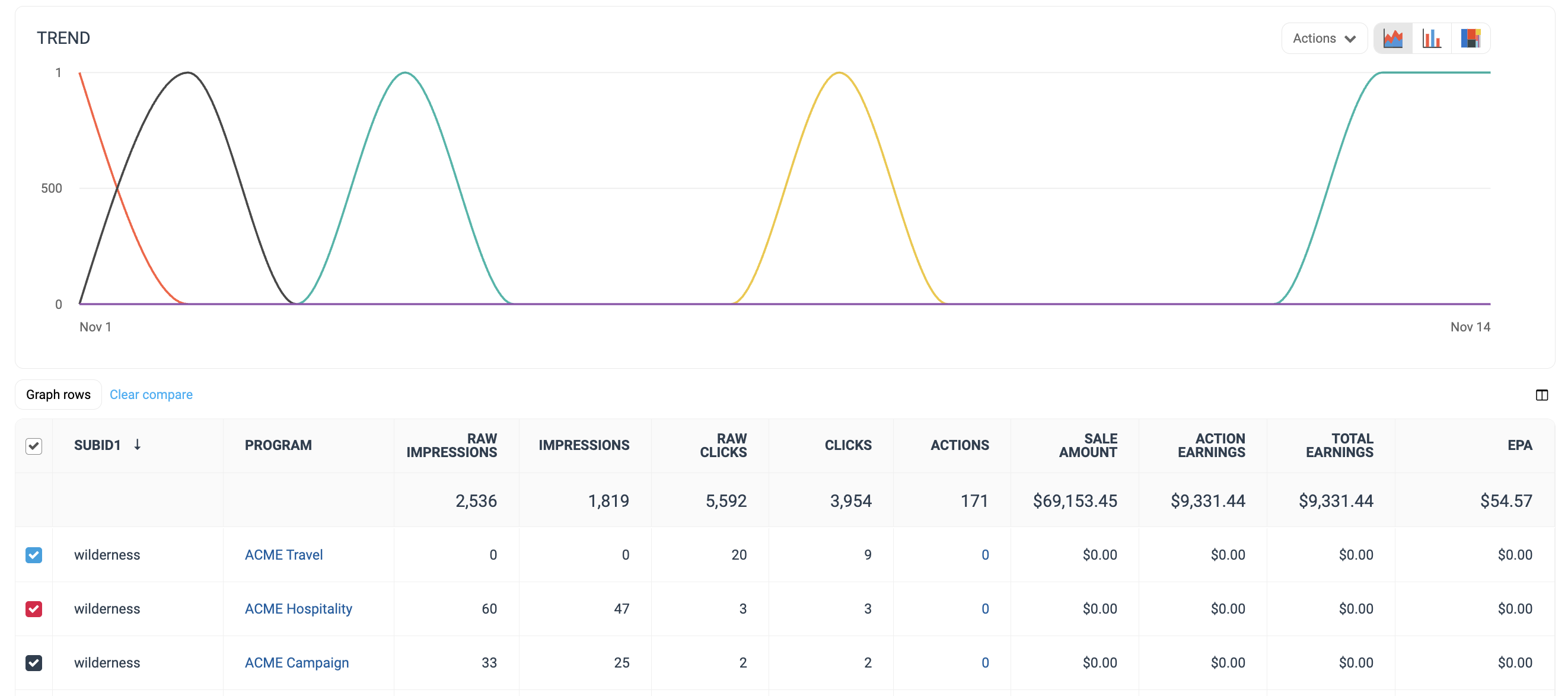Screen dimensions: 1568x696
Task: Open the ACME Hospitality program link
Action: point(298,608)
